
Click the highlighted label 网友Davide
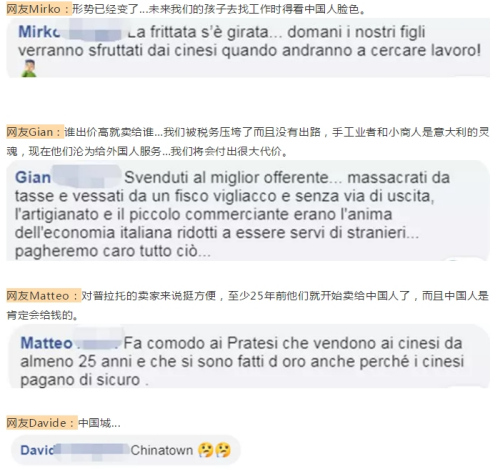click(x=41, y=423)
